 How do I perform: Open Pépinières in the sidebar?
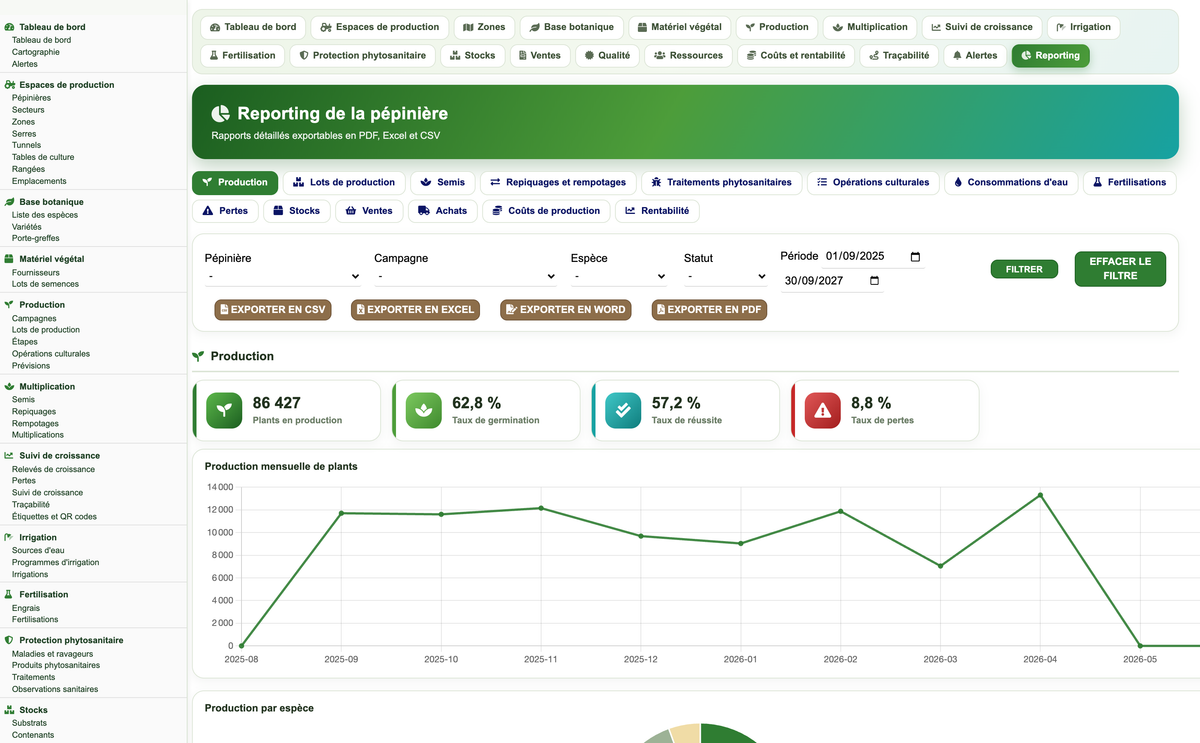(x=31, y=98)
